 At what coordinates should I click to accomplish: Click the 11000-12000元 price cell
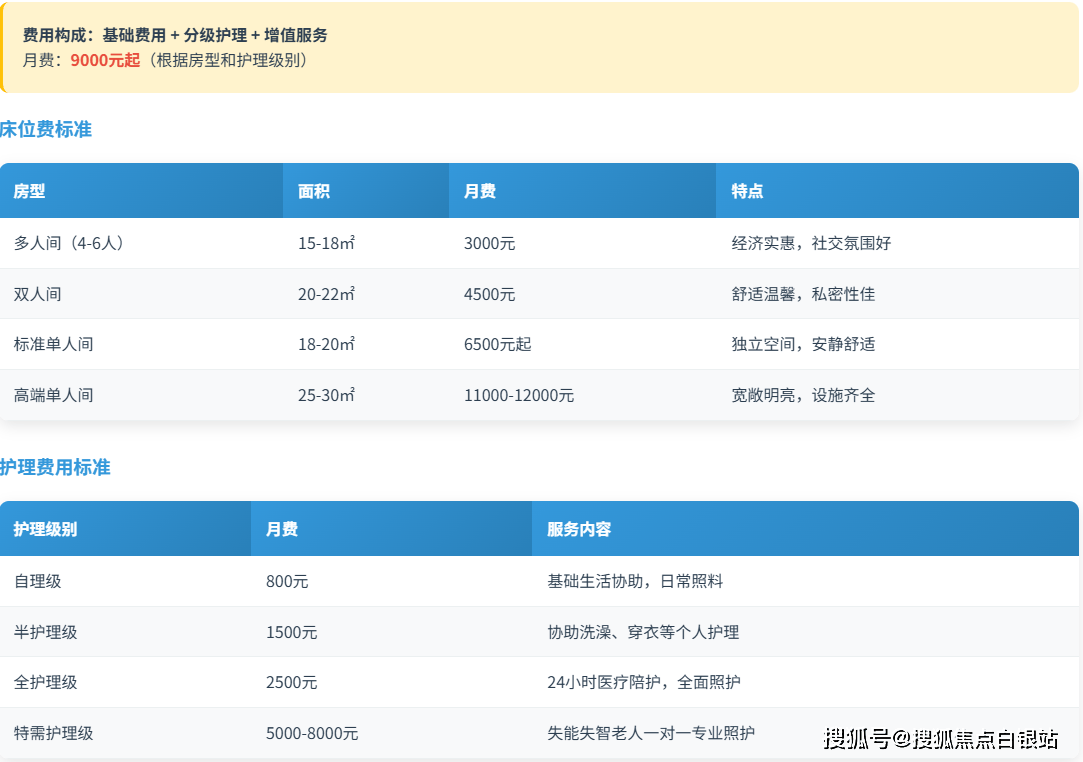click(x=519, y=395)
